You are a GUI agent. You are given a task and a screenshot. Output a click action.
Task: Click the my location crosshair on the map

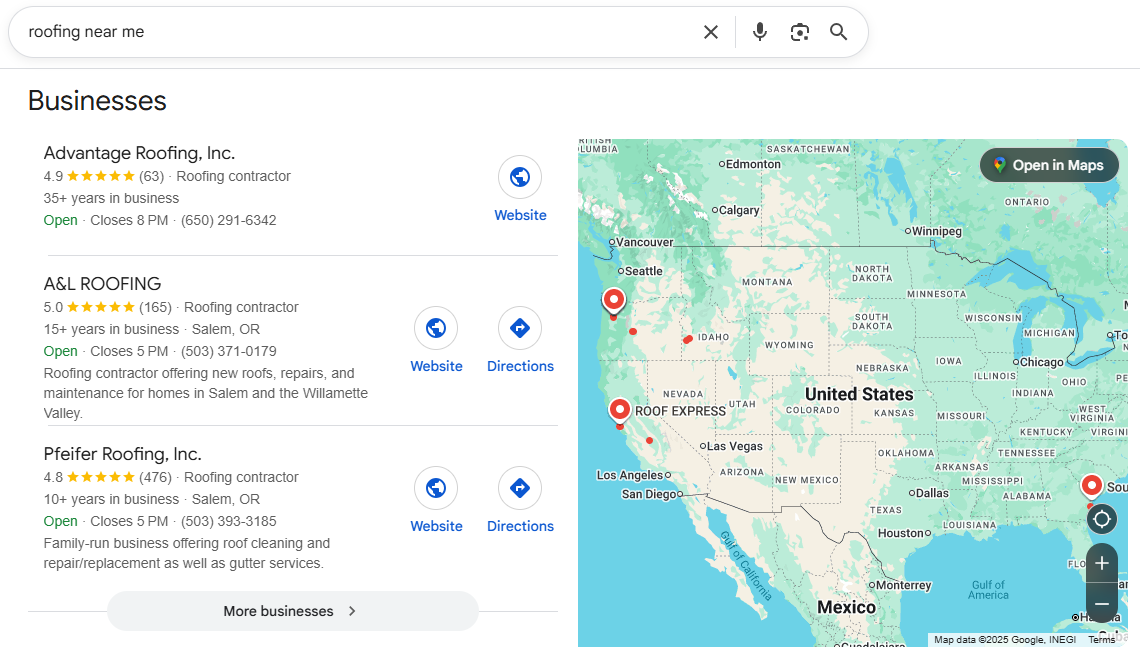[x=1101, y=518]
